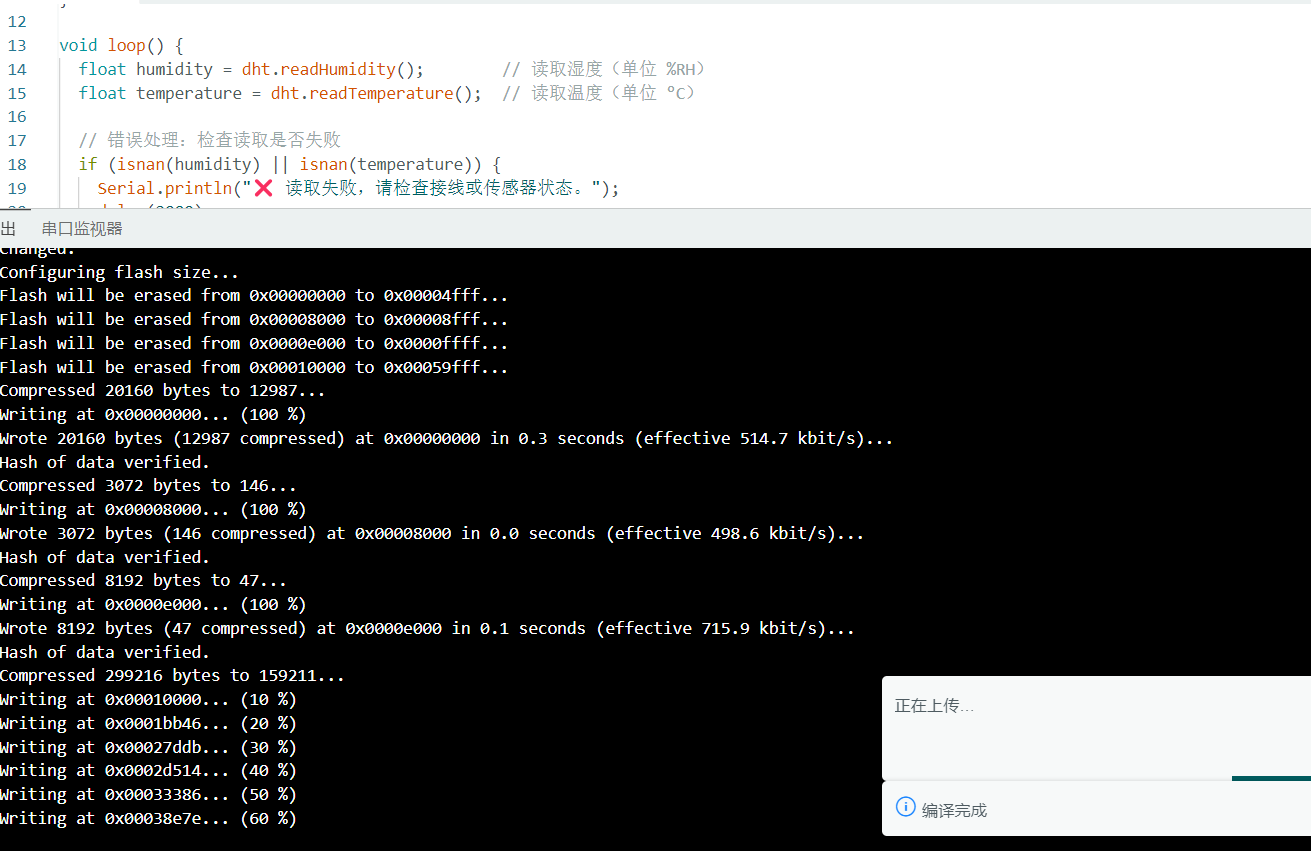Click 'Compressed 20160 bytes to 12987...' output line

coord(163,391)
